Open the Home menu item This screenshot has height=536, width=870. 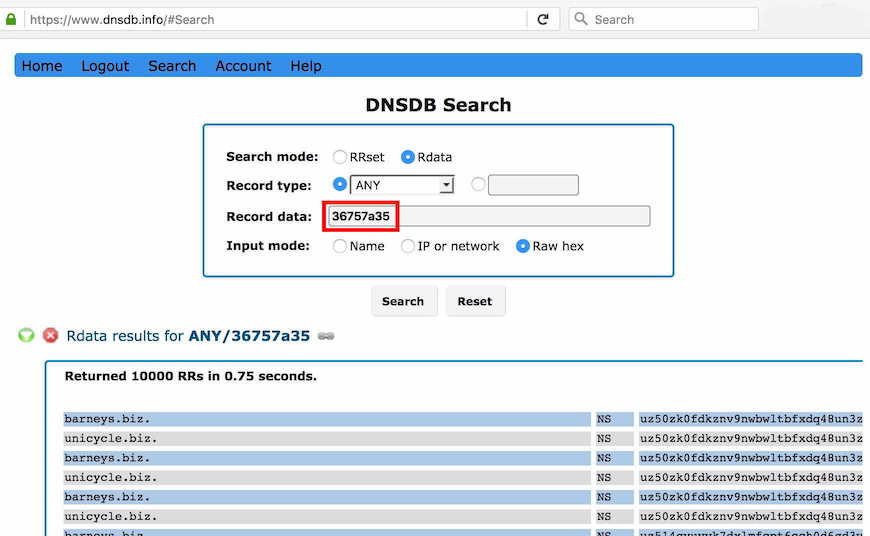point(42,66)
